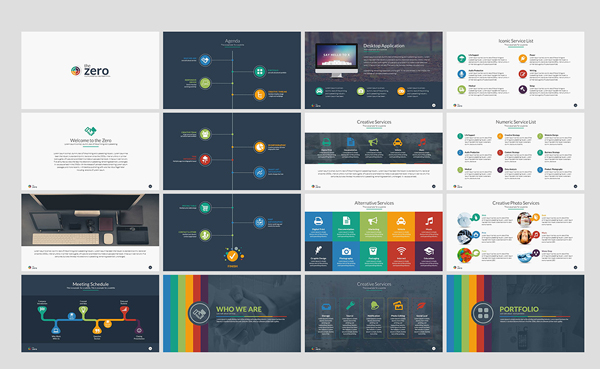Click the orange circle in Numeric Service List

(x=500, y=136)
